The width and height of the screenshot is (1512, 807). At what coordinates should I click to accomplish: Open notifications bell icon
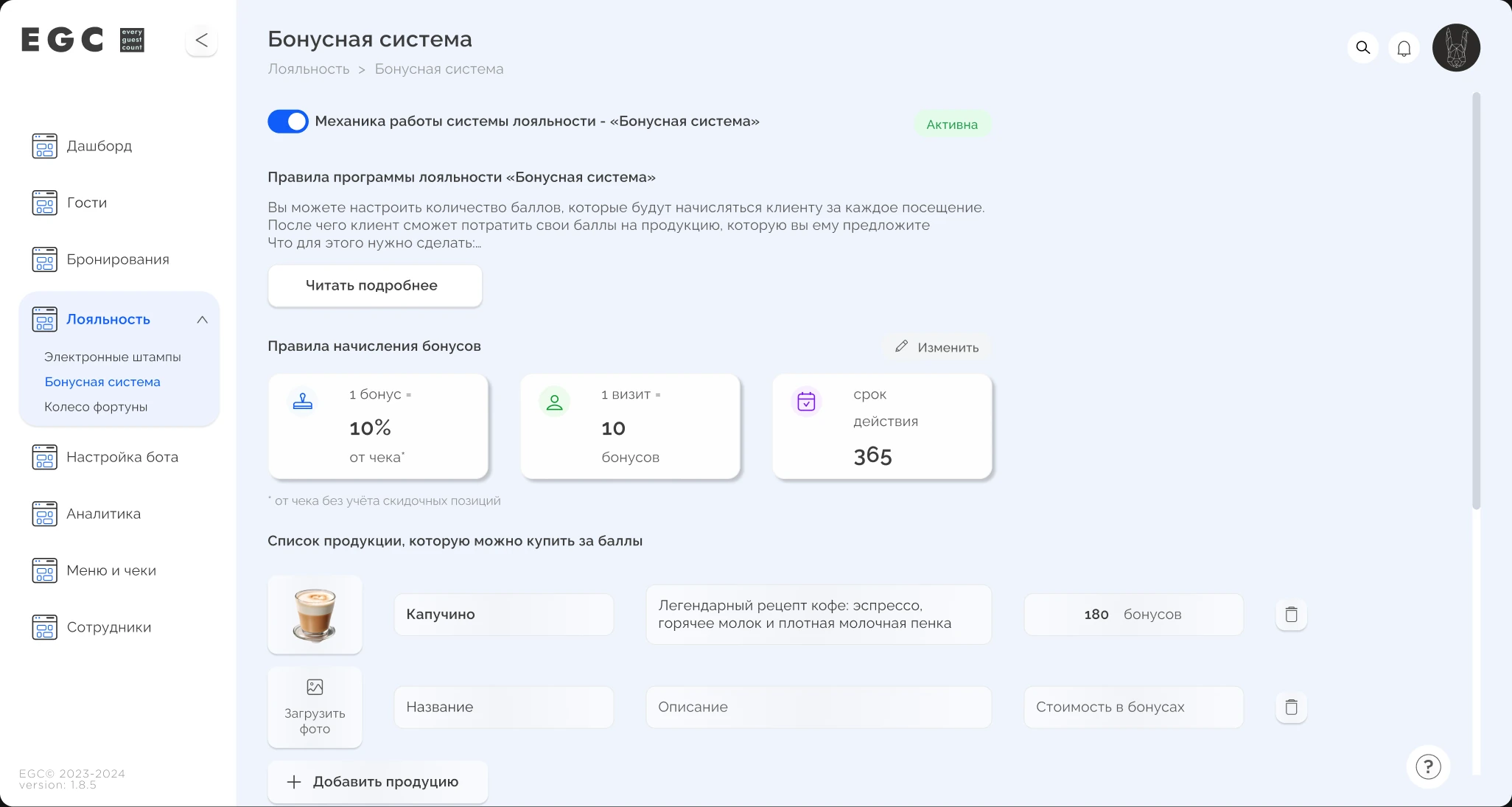click(x=1404, y=48)
